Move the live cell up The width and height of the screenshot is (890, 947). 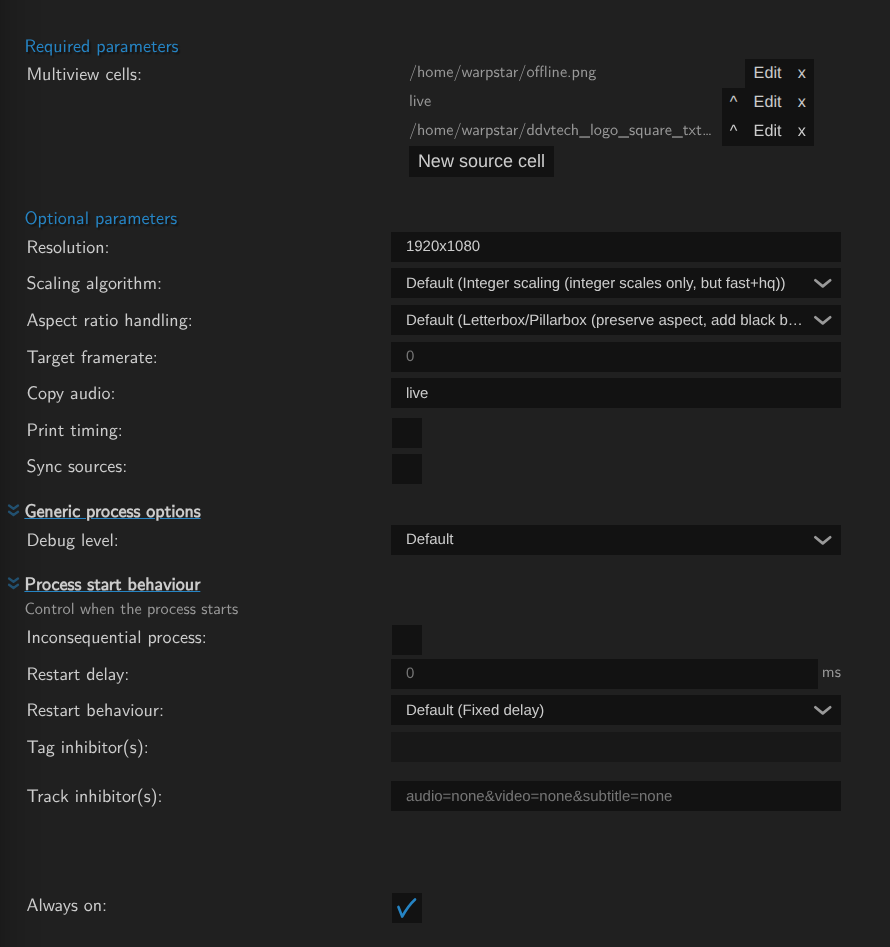point(733,102)
